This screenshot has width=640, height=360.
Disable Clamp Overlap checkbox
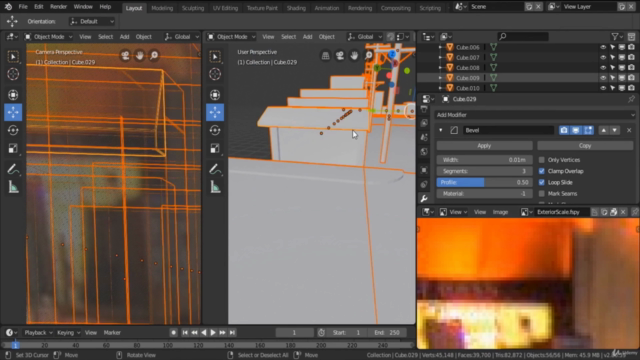[x=542, y=171]
